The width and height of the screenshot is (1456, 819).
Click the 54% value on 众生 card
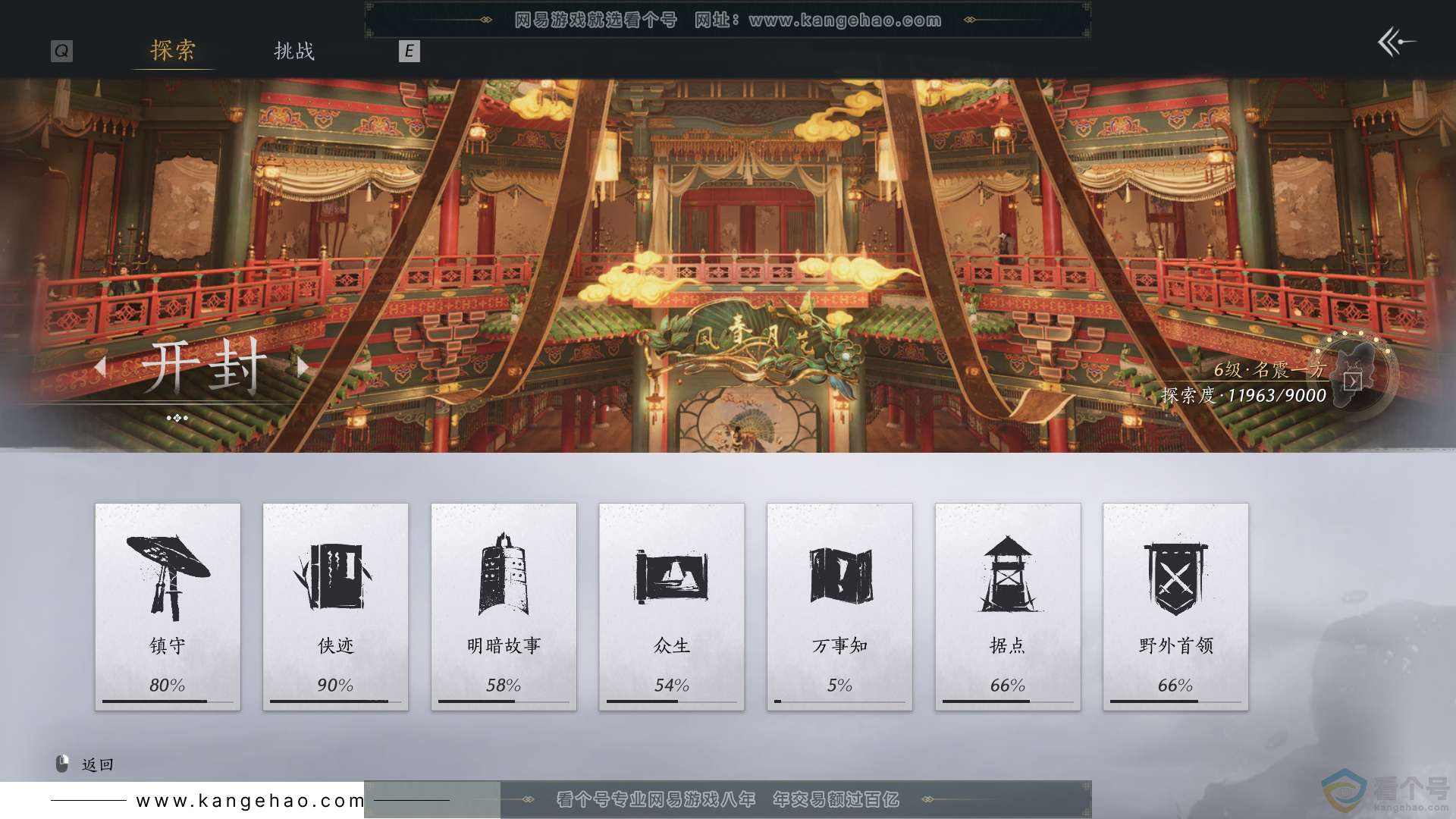(672, 686)
